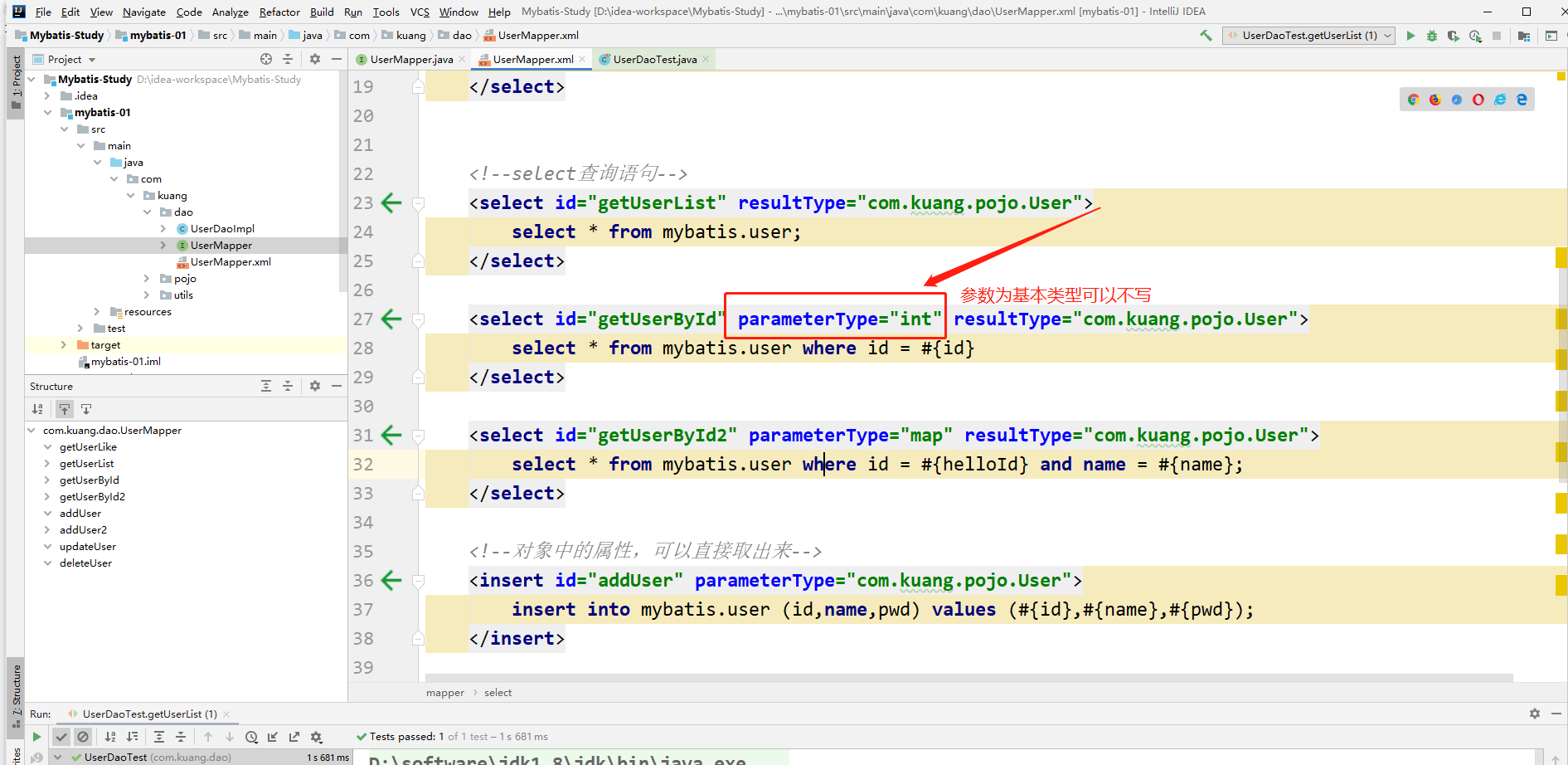1568x765 pixels.
Task: Click locate opened file icon in Project panel
Action: point(266,59)
